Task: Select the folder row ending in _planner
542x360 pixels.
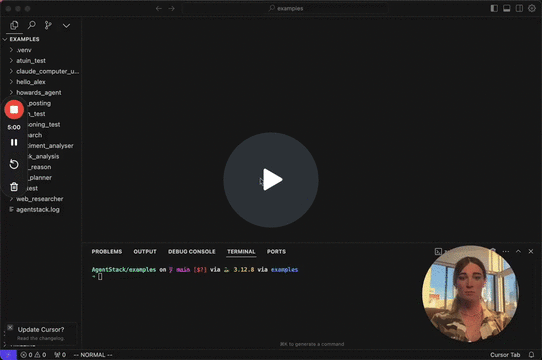Action: tap(40, 178)
